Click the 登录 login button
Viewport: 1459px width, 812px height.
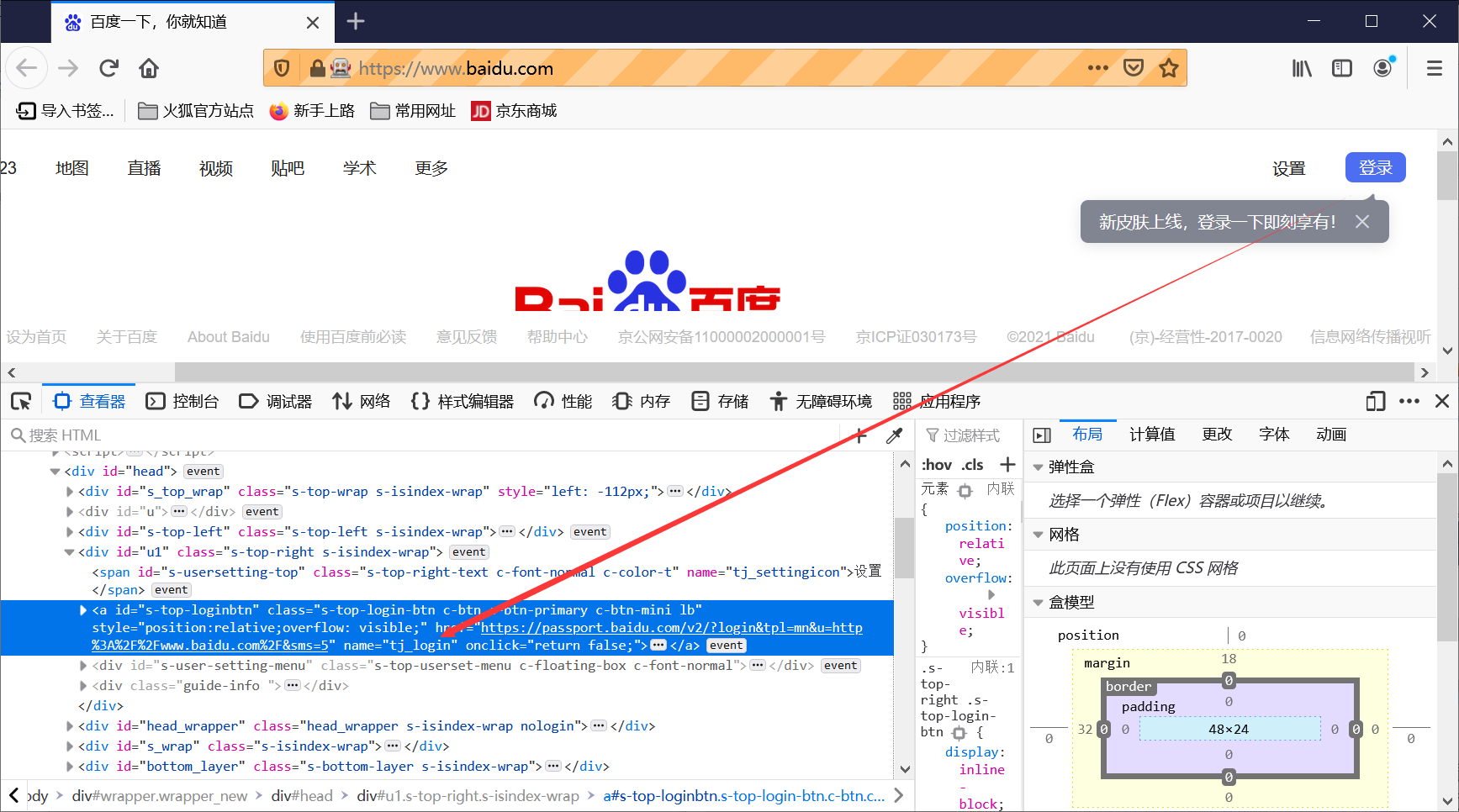click(1376, 167)
